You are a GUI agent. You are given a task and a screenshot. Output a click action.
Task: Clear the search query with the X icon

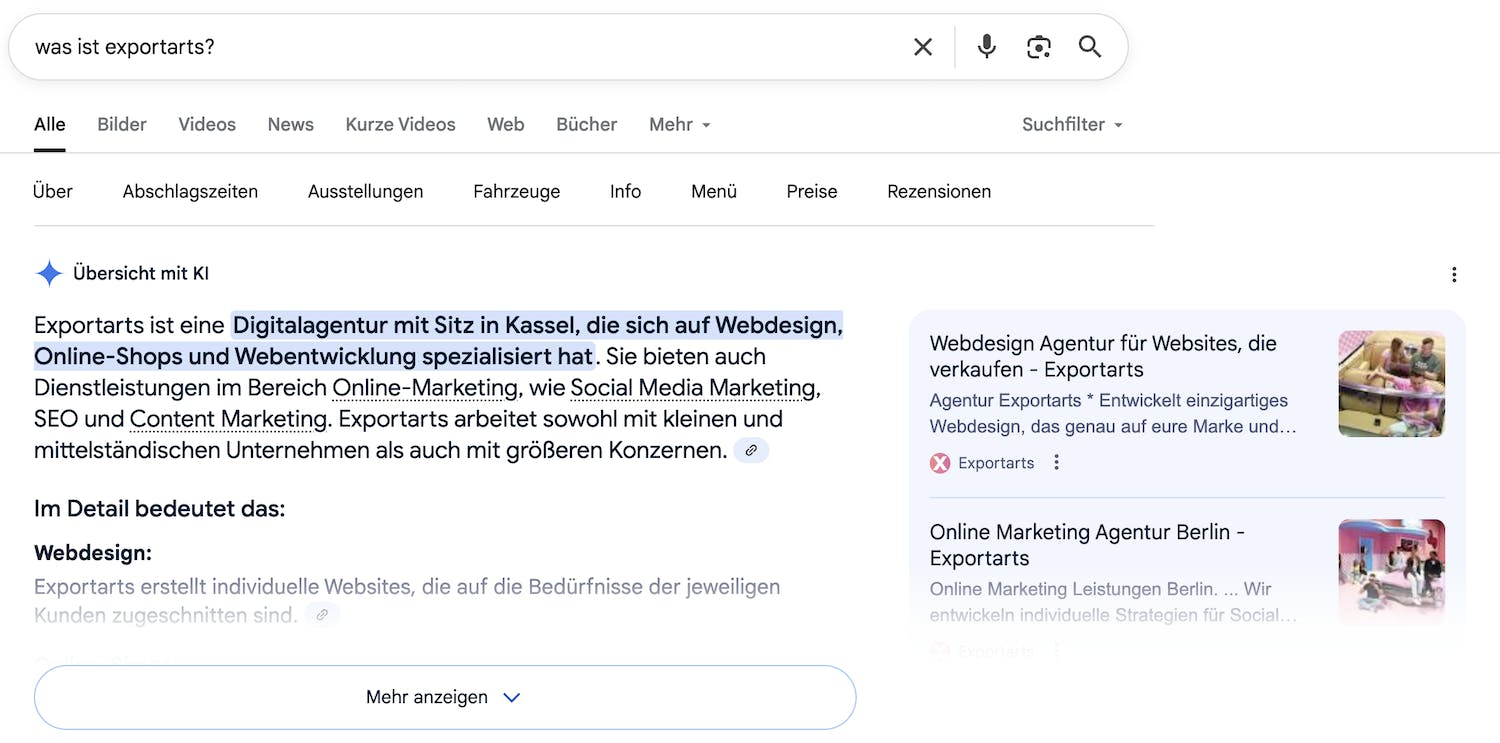tap(923, 47)
